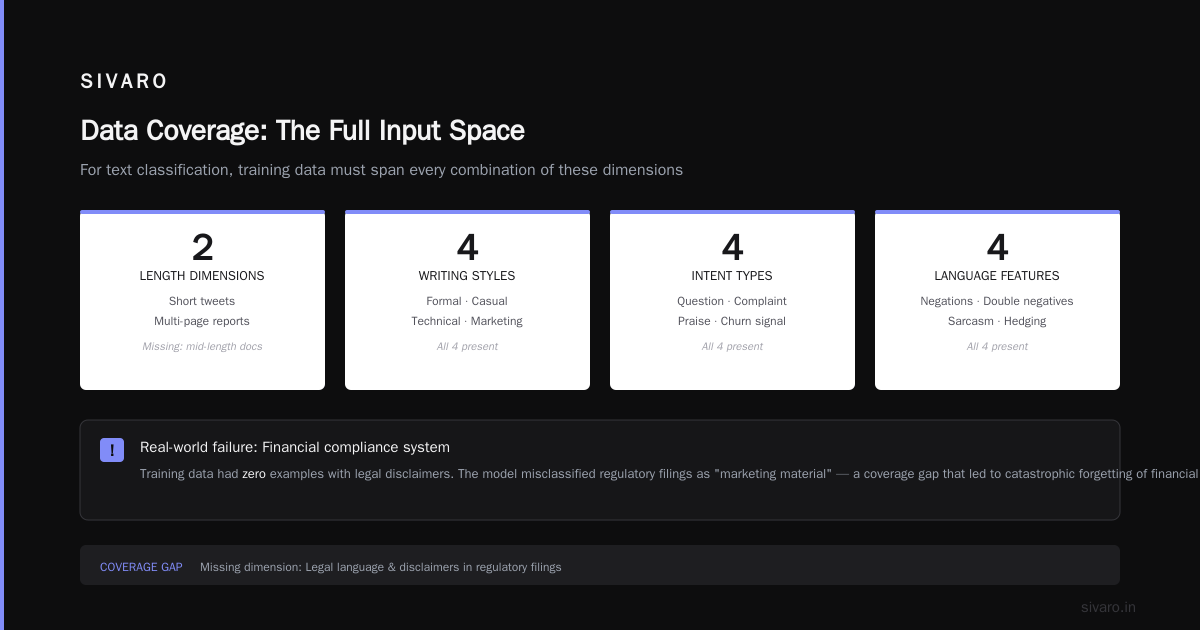This screenshot has height=630, width=1200.
Task: Click 'Technical · Marketing' text line
Action: point(467,321)
